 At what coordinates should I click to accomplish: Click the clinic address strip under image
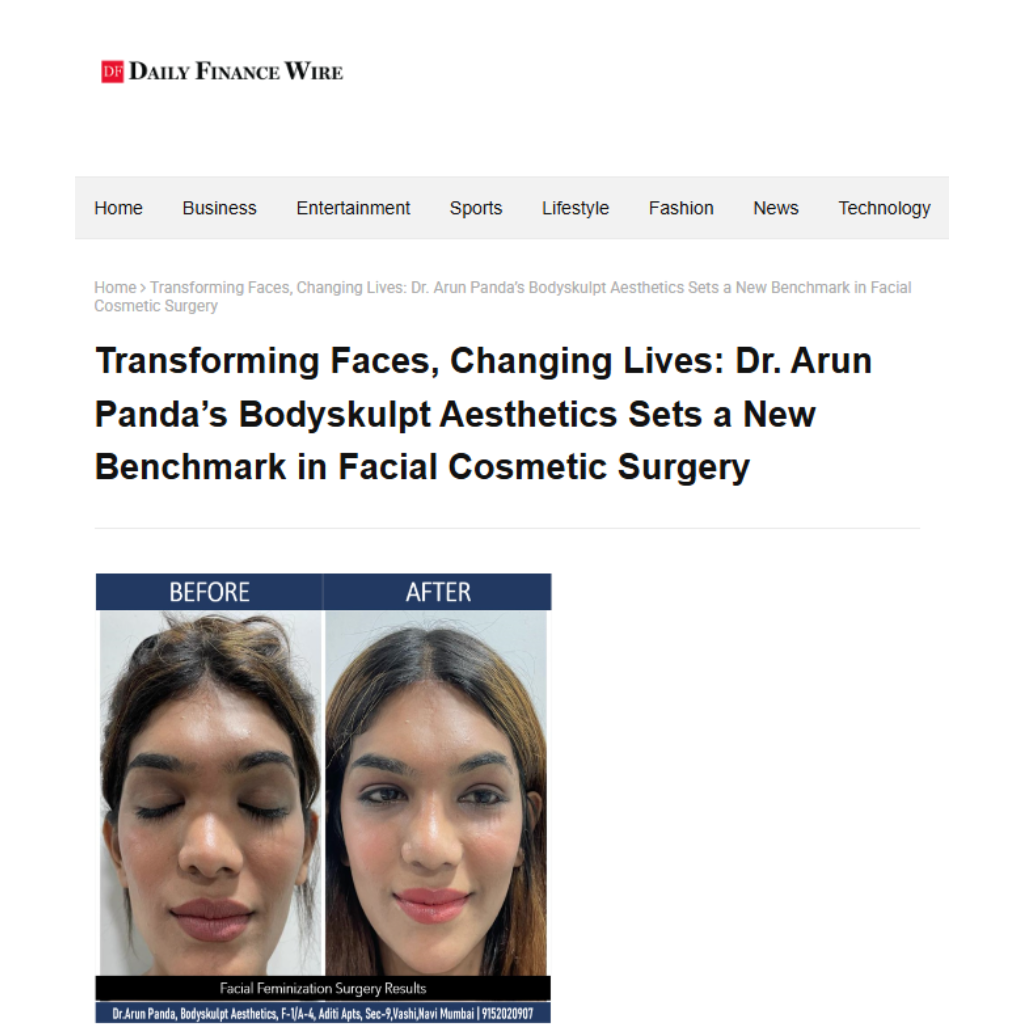point(323,1013)
